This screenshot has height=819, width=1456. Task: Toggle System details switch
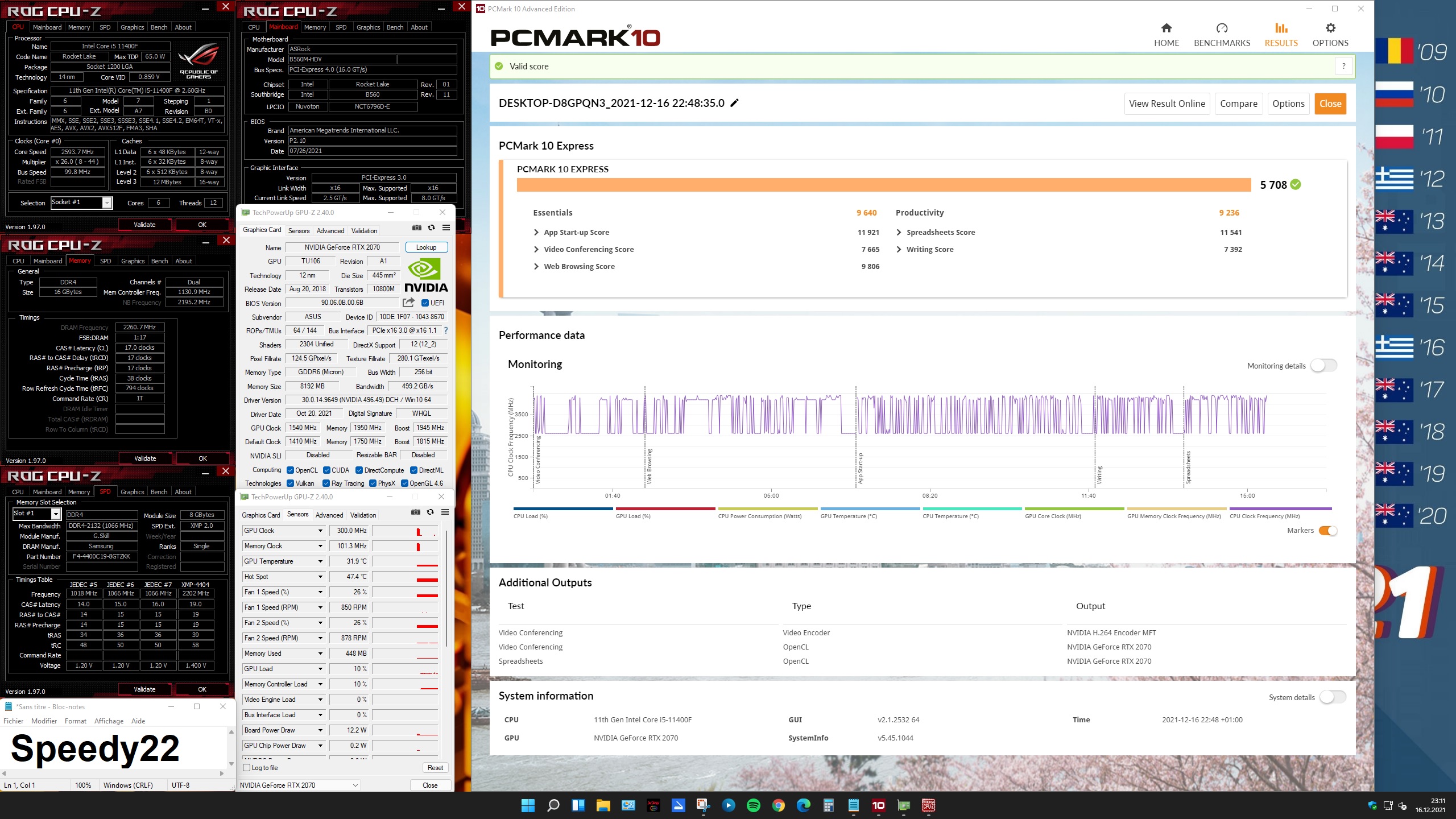[x=1333, y=697]
